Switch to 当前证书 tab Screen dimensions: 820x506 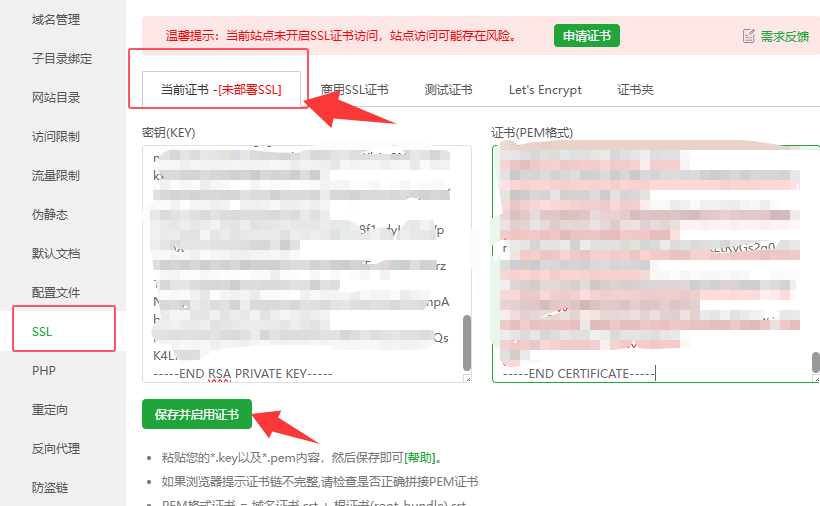pyautogui.click(x=221, y=90)
